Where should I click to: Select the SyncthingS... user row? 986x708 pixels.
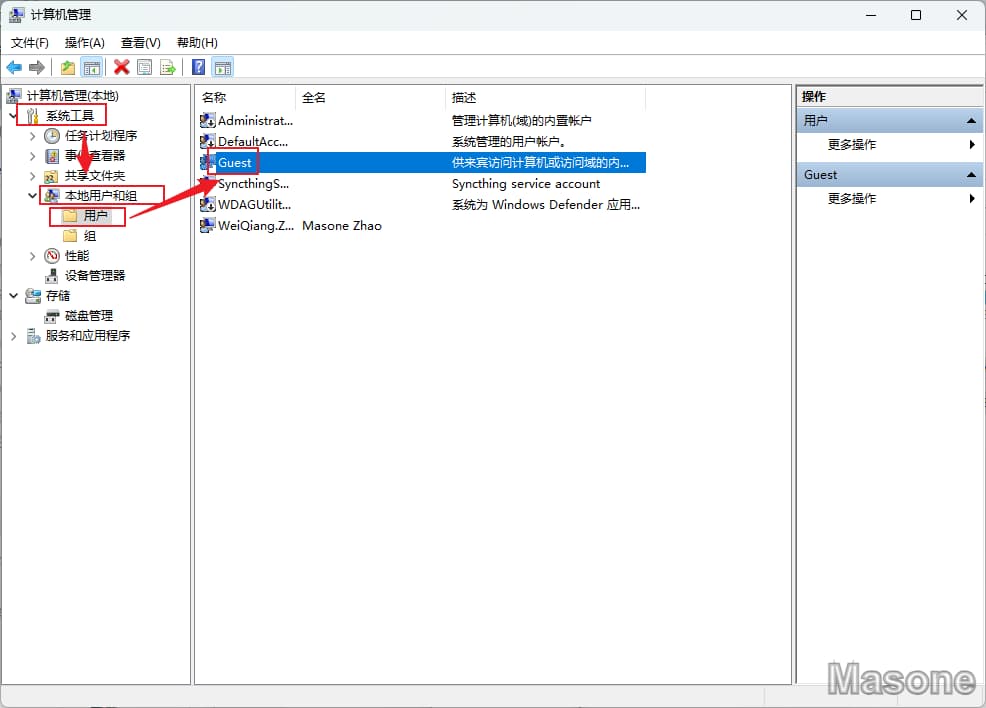tap(422, 184)
